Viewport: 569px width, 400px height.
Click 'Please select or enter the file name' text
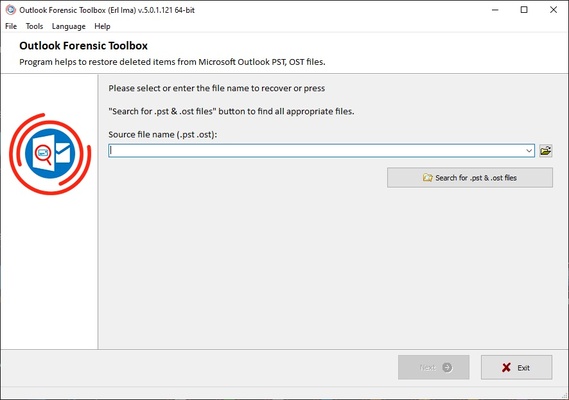click(217, 88)
